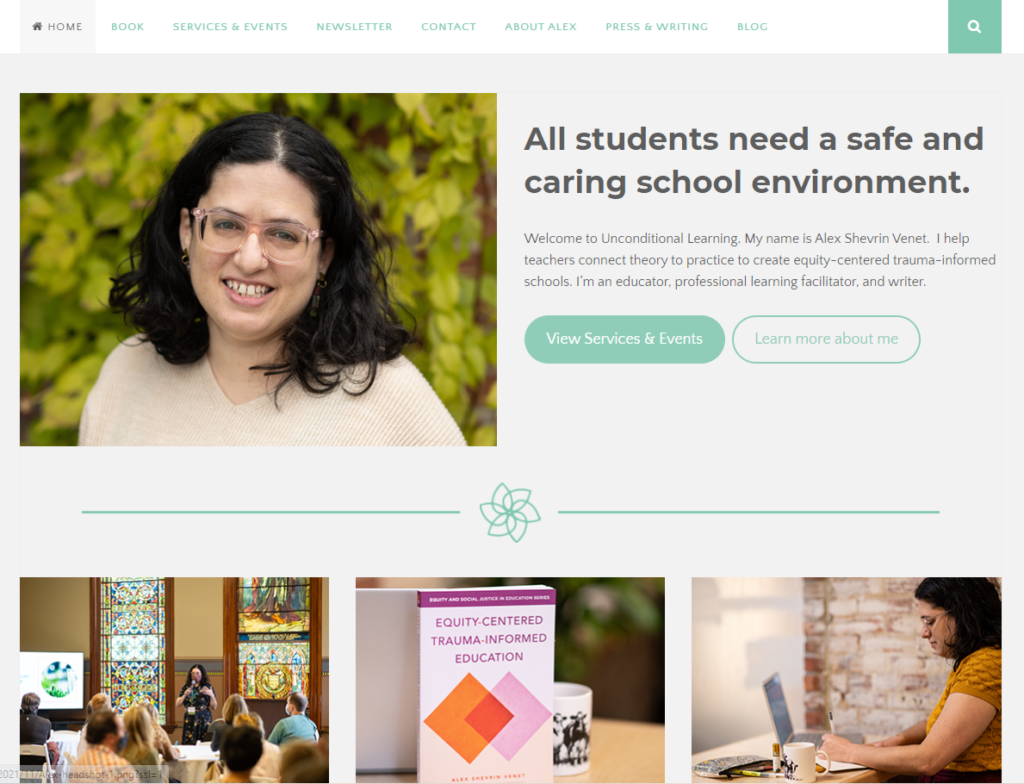Navigate to About Alex
The width and height of the screenshot is (1024, 784).
(x=540, y=27)
